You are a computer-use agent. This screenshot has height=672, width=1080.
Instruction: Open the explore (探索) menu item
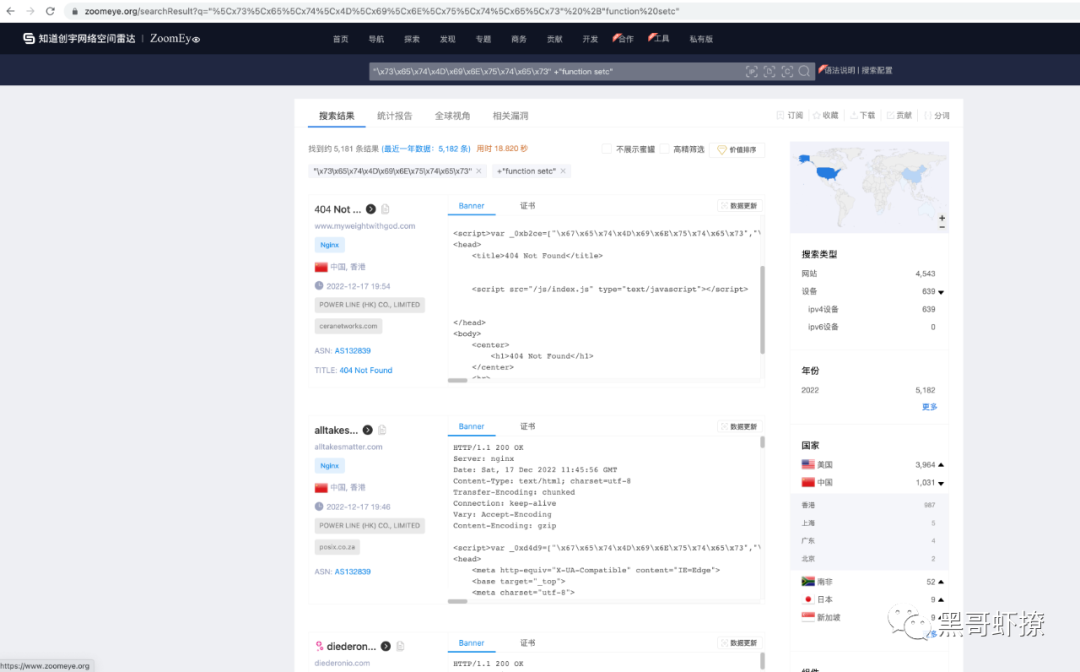tap(412, 39)
